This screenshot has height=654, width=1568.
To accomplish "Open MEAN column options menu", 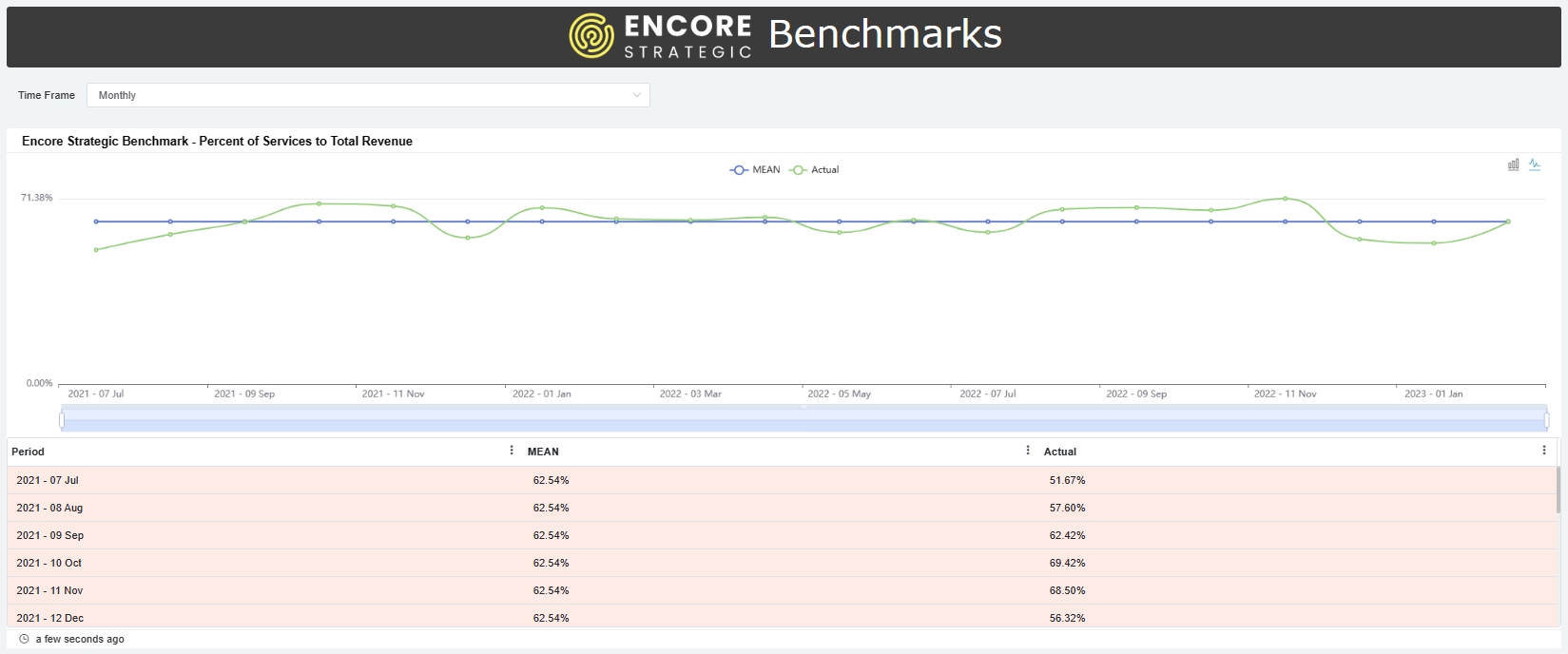I will tap(1028, 451).
